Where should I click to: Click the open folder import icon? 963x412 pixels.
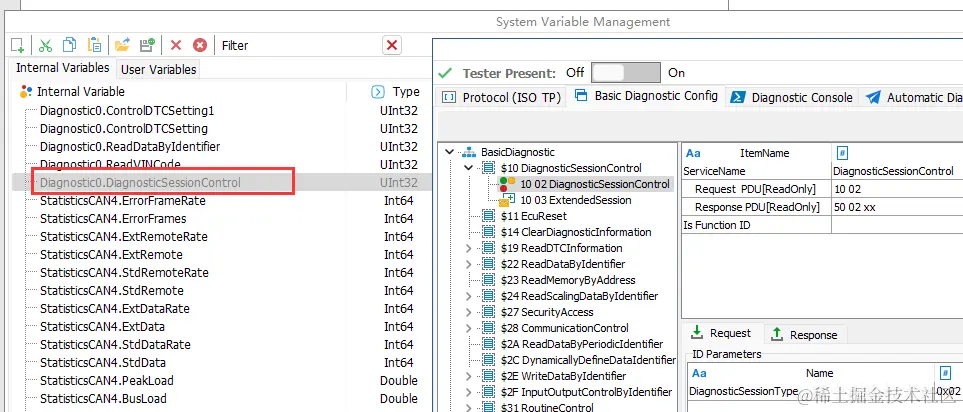click(122, 45)
